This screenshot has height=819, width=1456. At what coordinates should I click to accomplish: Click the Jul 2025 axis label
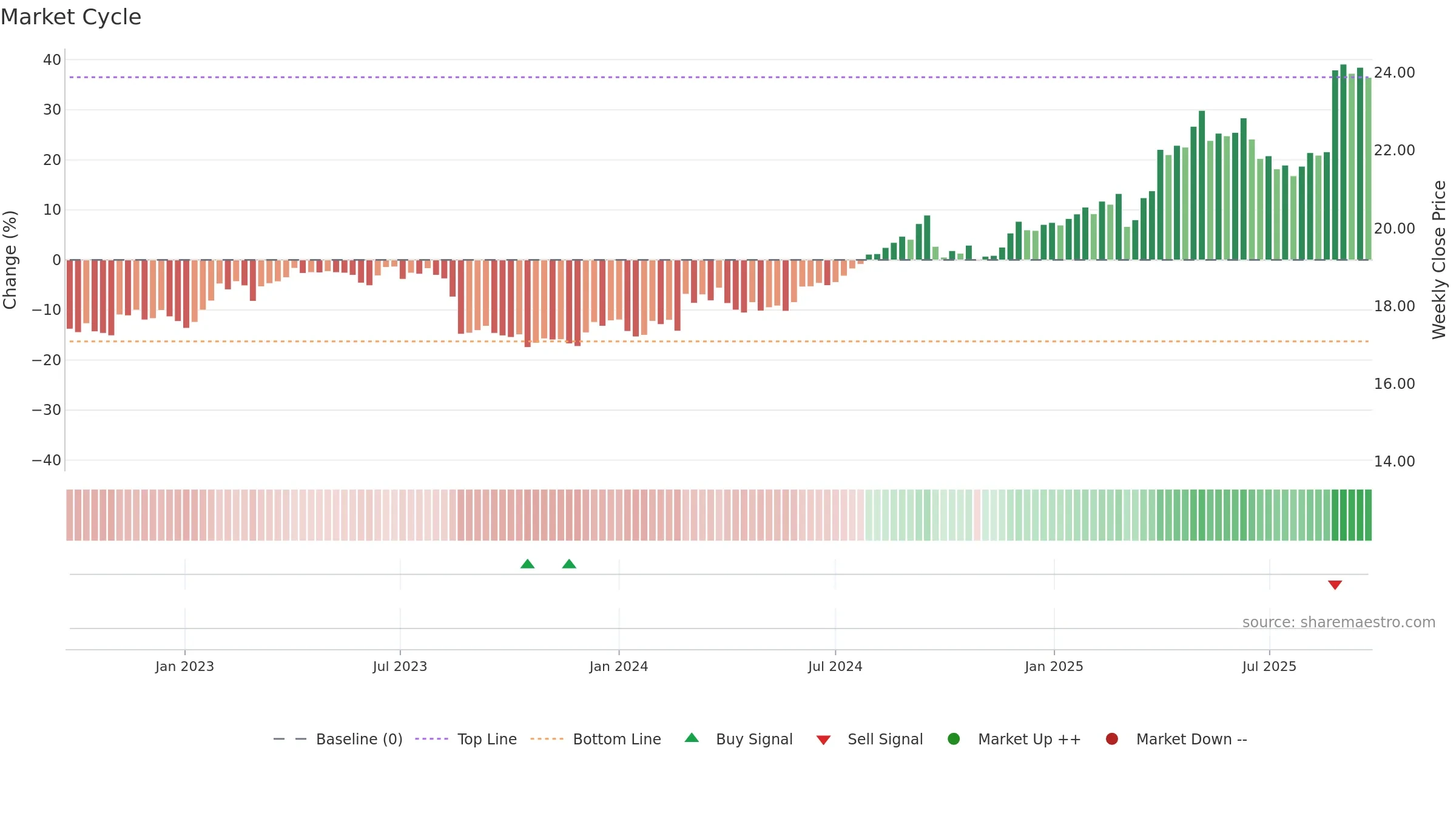pos(1269,666)
